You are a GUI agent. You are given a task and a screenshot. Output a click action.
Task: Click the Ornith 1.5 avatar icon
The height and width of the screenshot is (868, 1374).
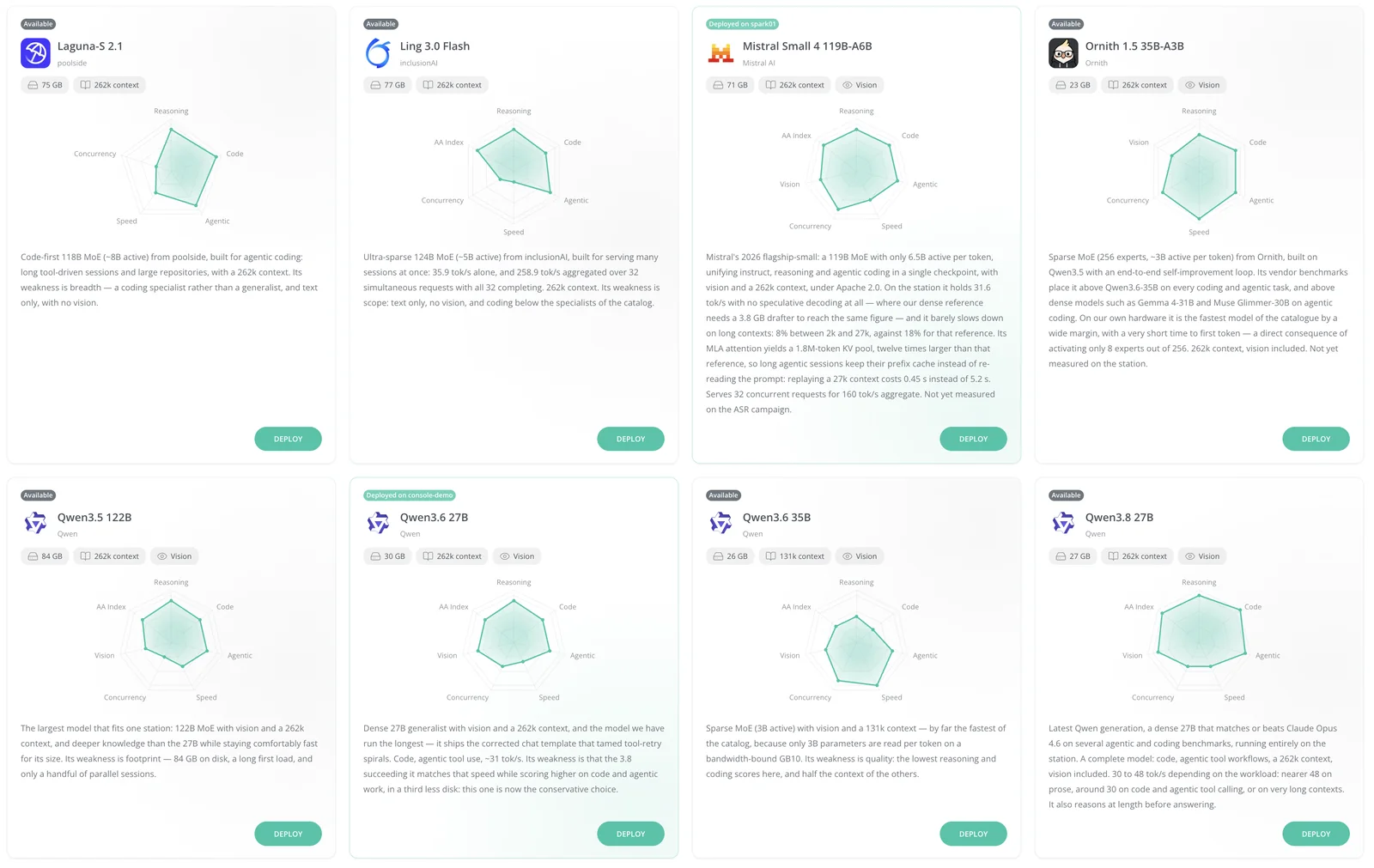click(x=1063, y=53)
